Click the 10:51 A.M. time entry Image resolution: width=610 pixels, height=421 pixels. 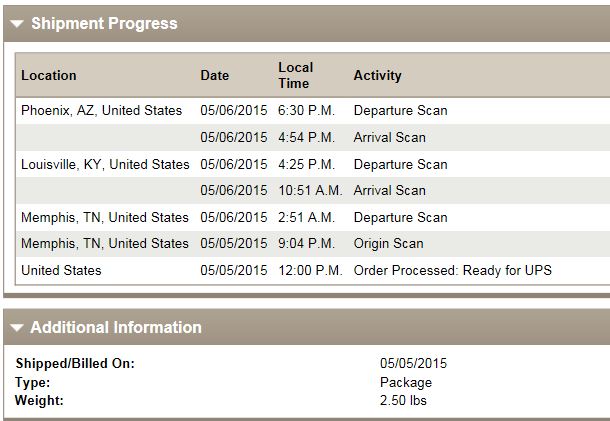tap(310, 191)
